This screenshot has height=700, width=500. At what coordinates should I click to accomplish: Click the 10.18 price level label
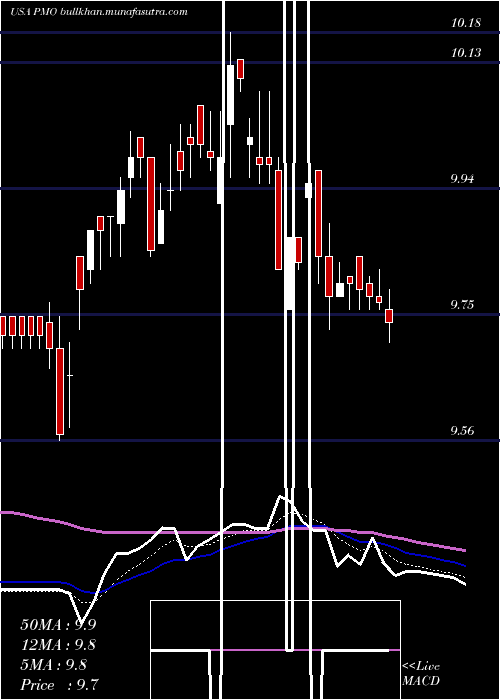pyautogui.click(x=466, y=23)
